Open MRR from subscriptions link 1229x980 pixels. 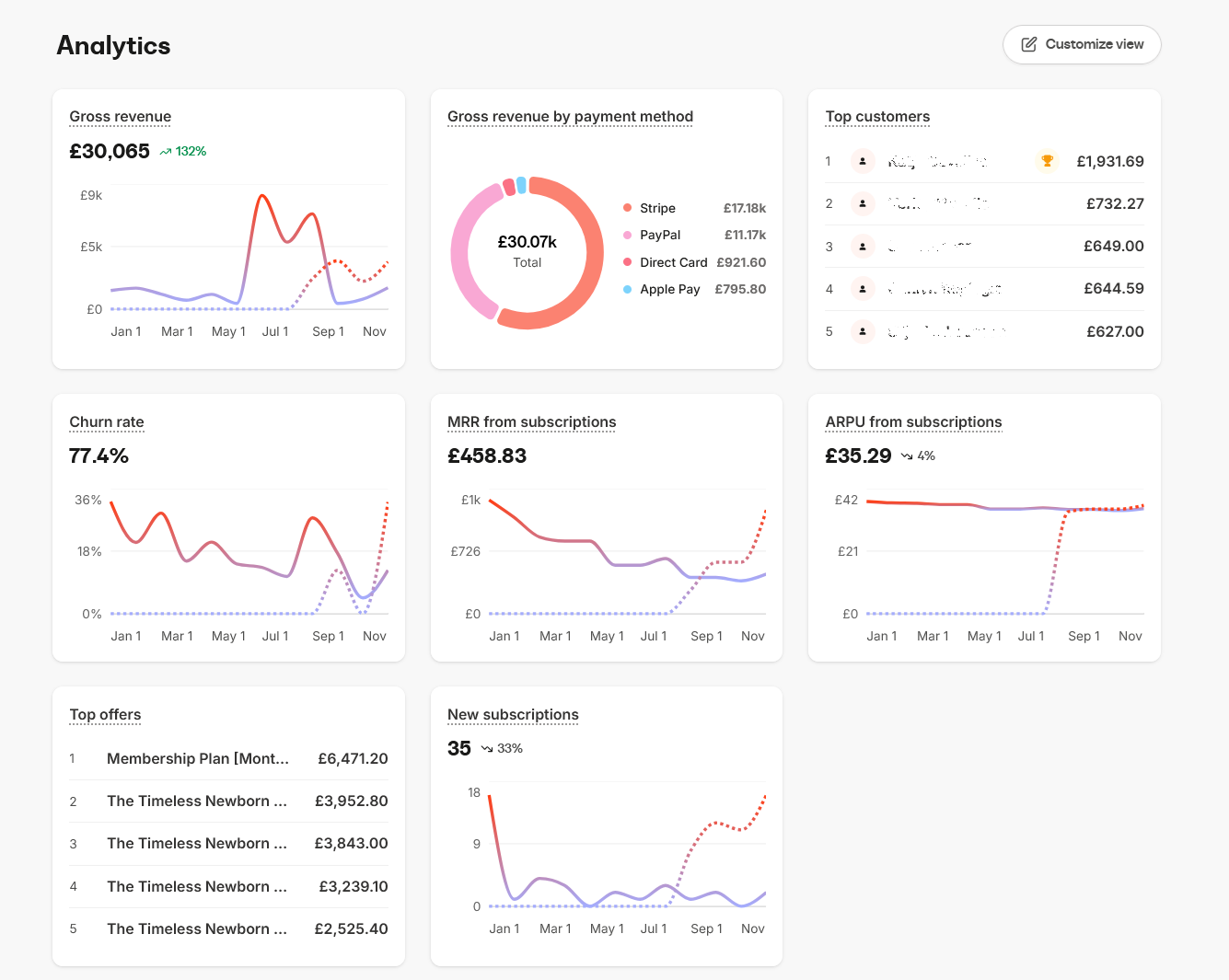click(531, 421)
